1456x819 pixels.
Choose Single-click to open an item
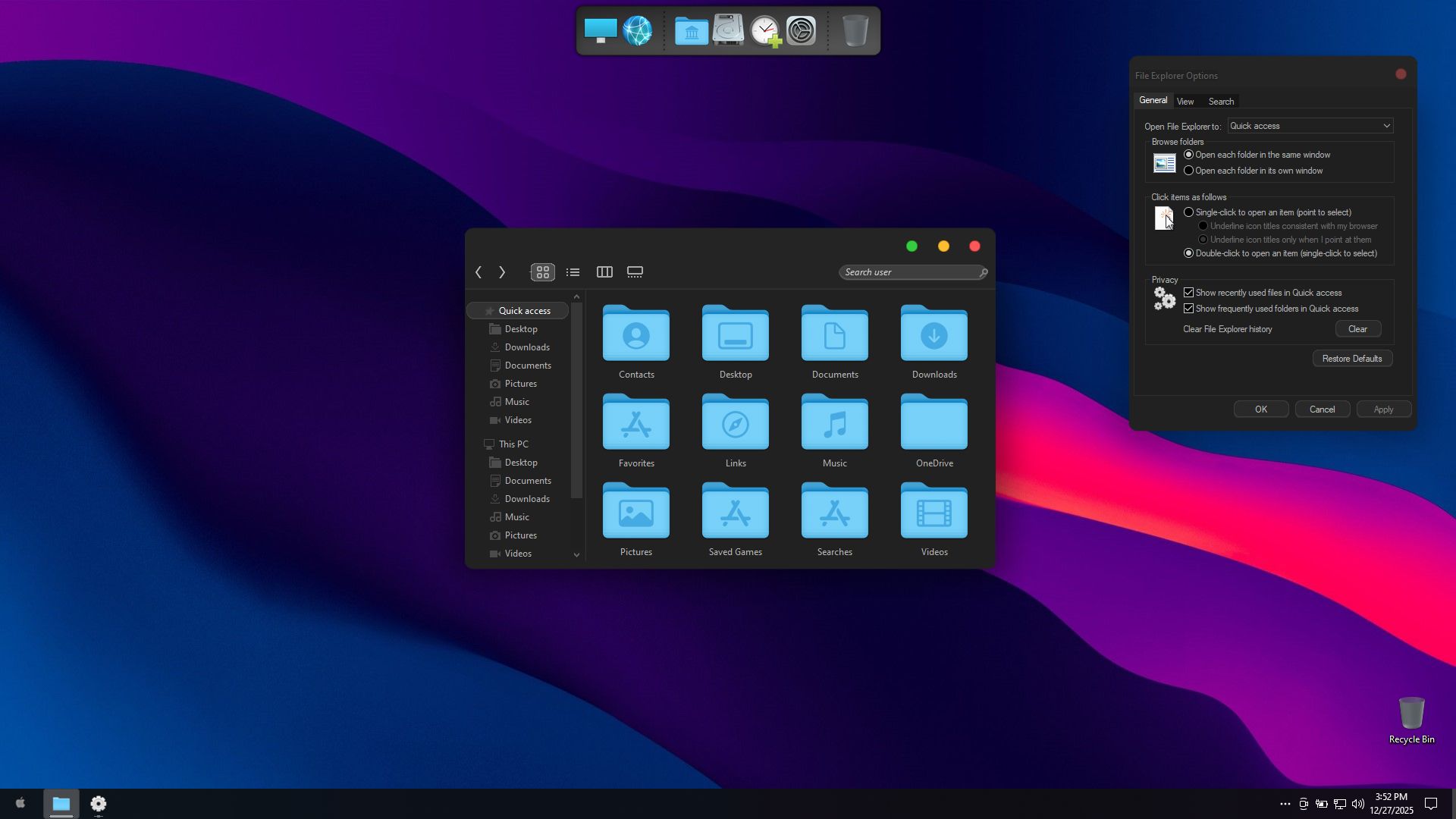1189,212
